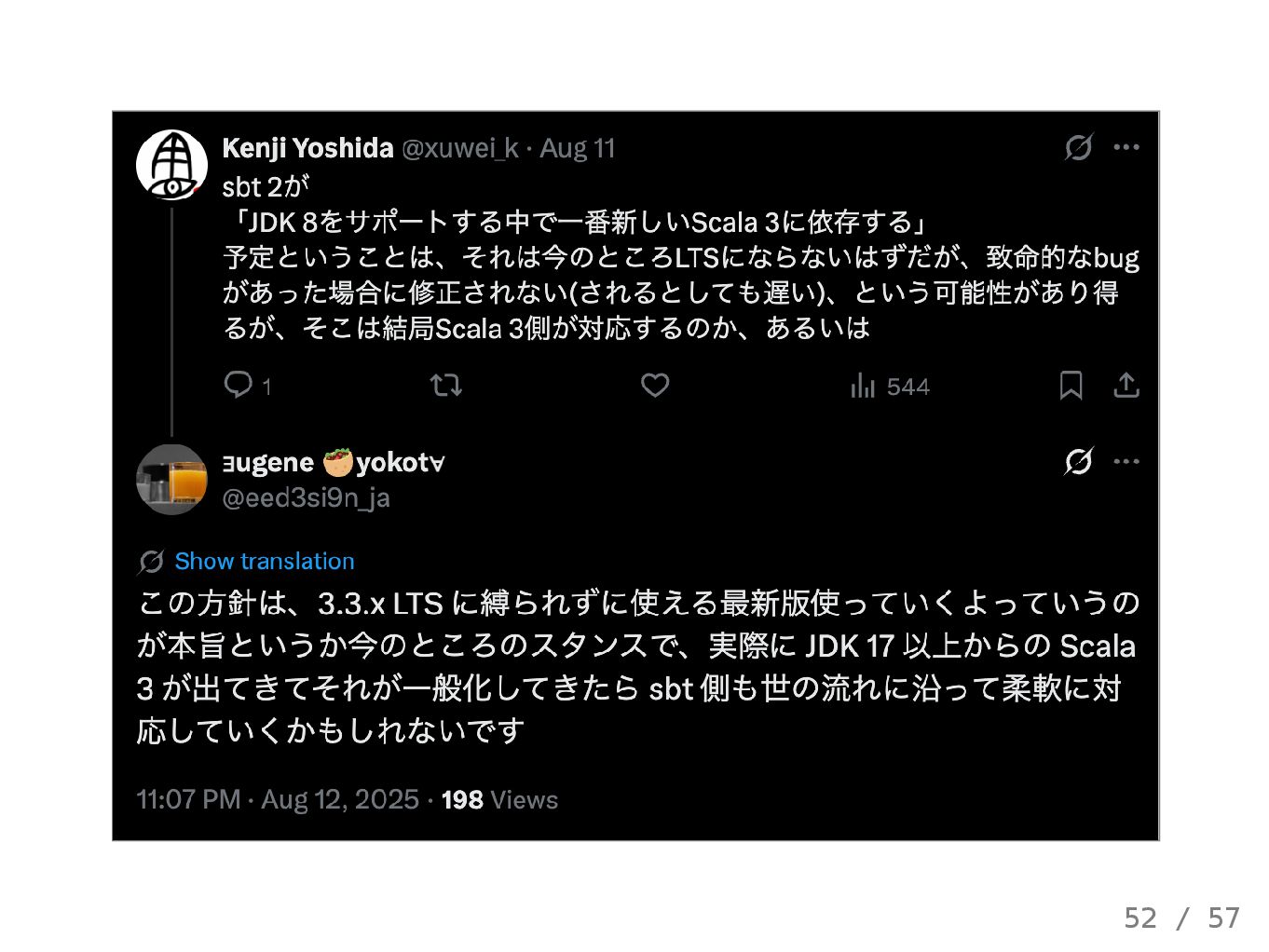This screenshot has height=952, width=1269.
Task: Open the Aug 11 timestamp link
Action: point(578,148)
